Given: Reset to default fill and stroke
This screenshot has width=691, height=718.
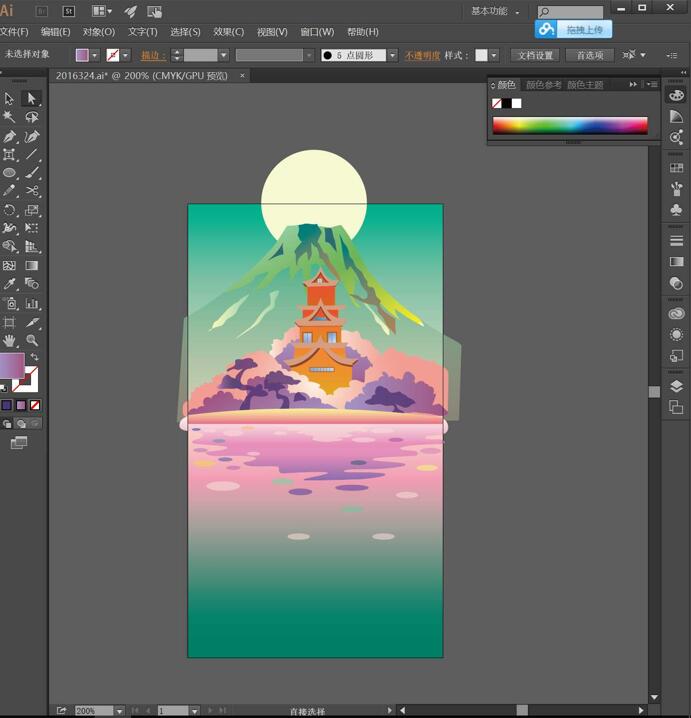Looking at the screenshot, I should 4,388.
